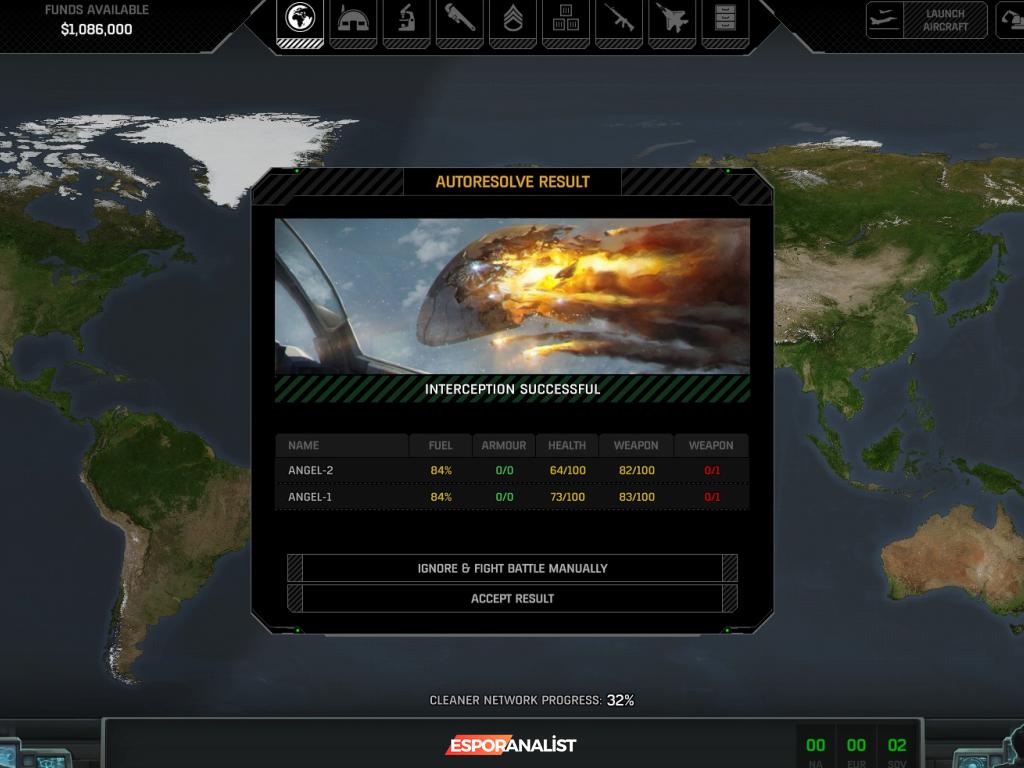
Task: Open the Workshop wrench screen
Action: coord(459,19)
